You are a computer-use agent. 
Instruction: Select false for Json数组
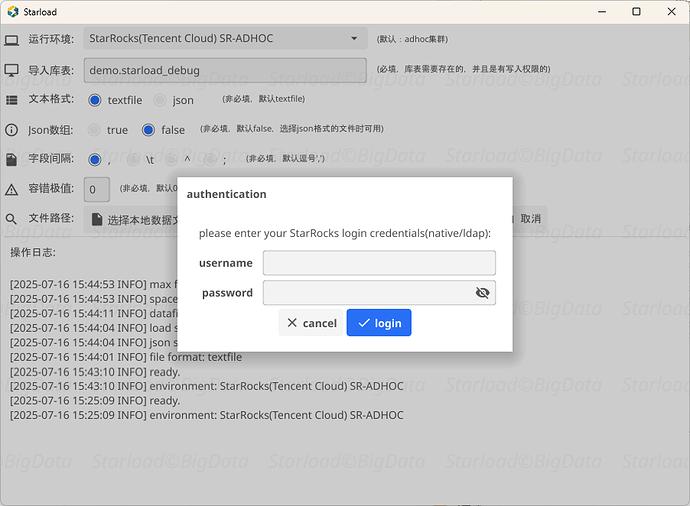pyautogui.click(x=148, y=130)
